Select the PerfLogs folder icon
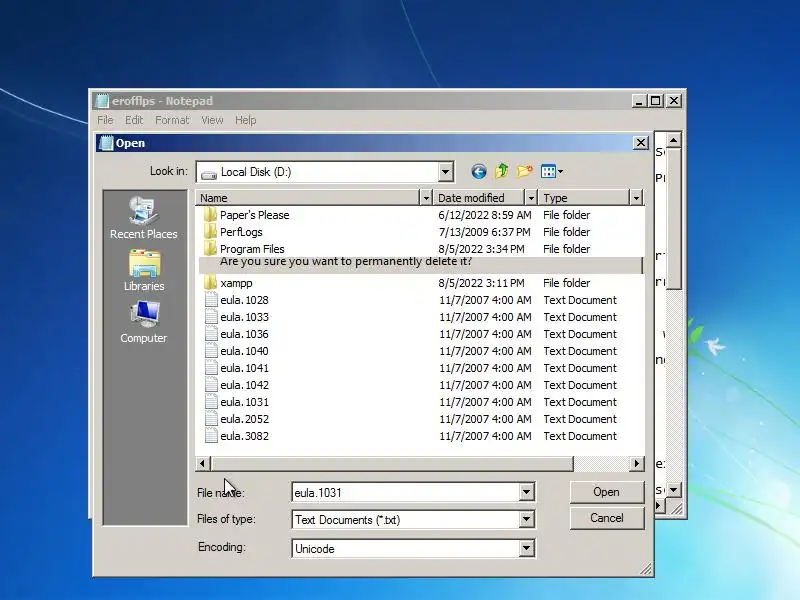 click(x=210, y=232)
